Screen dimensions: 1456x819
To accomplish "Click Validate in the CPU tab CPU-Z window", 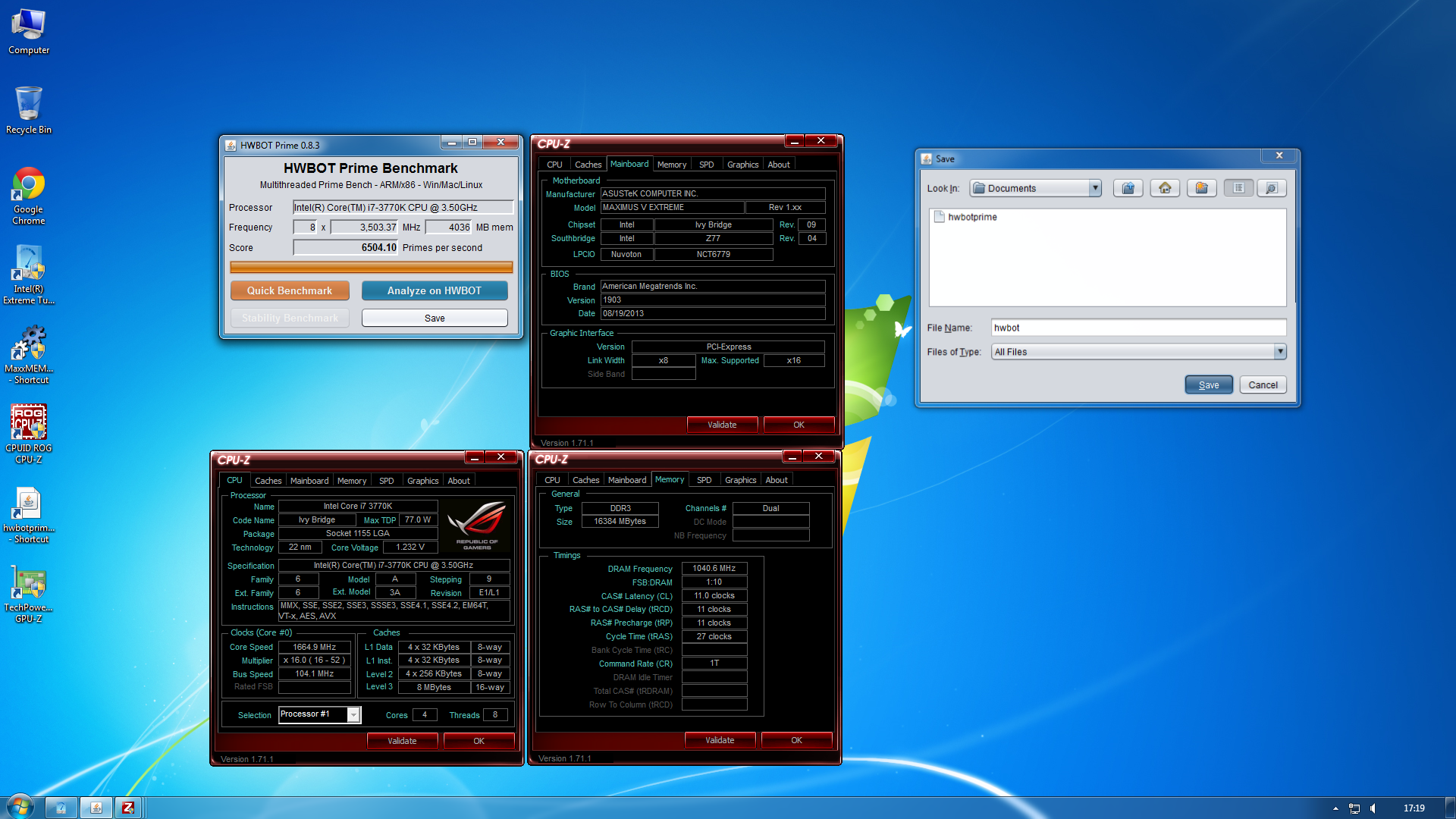I will tap(402, 741).
